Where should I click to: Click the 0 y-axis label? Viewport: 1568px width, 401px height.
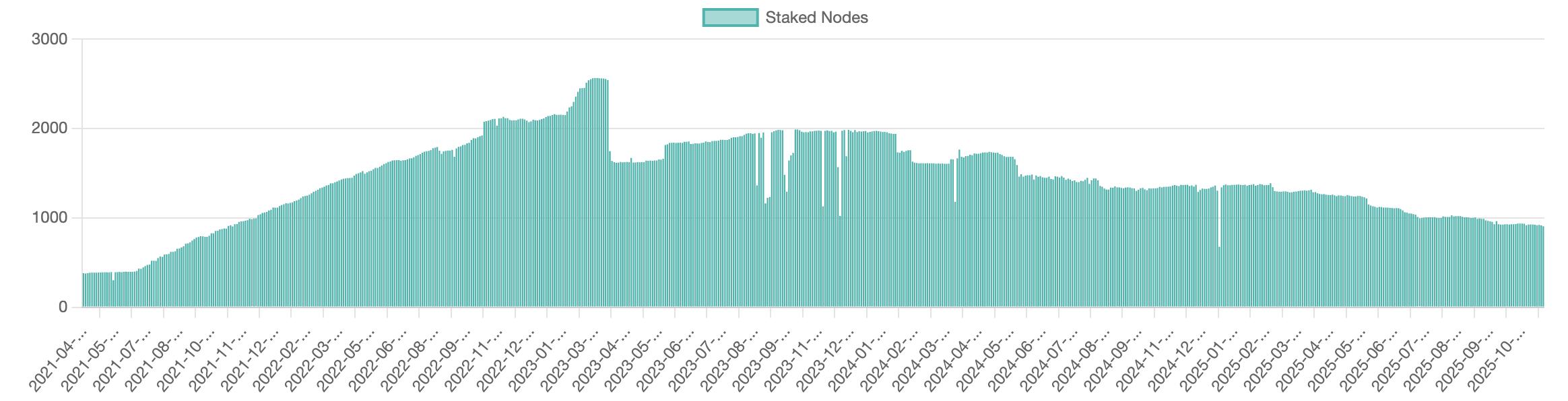point(63,307)
